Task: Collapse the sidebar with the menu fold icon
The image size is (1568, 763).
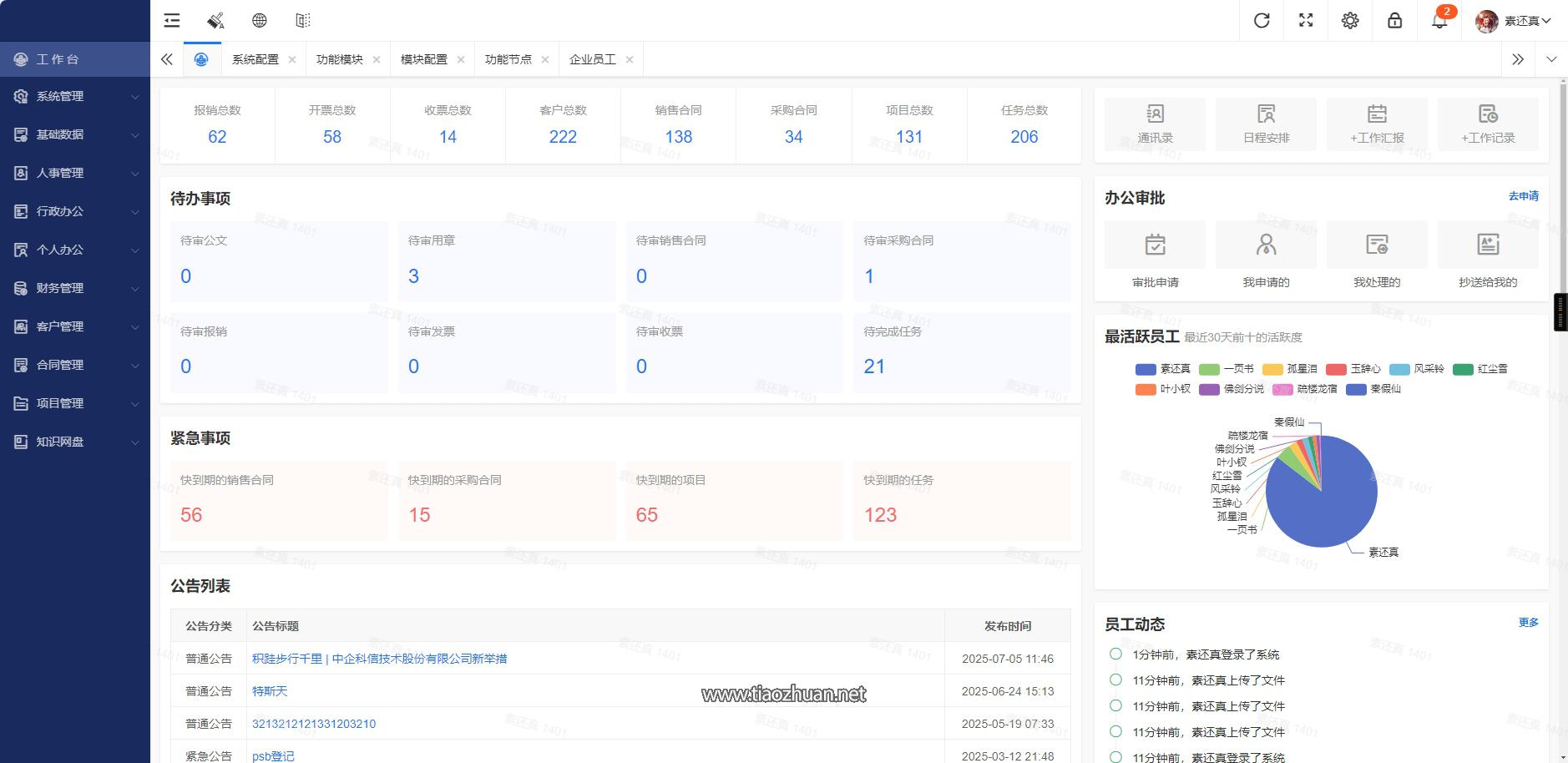Action: click(x=172, y=20)
